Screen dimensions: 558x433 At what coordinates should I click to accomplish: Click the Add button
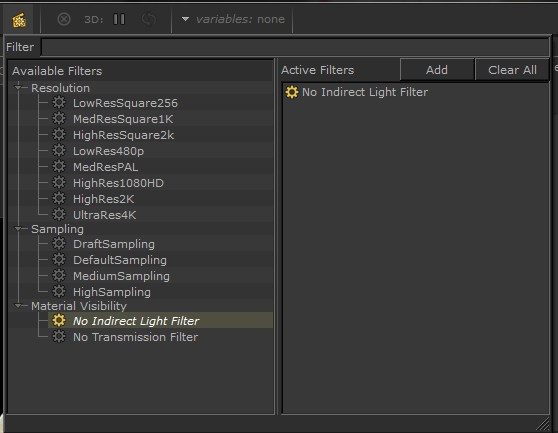[437, 70]
